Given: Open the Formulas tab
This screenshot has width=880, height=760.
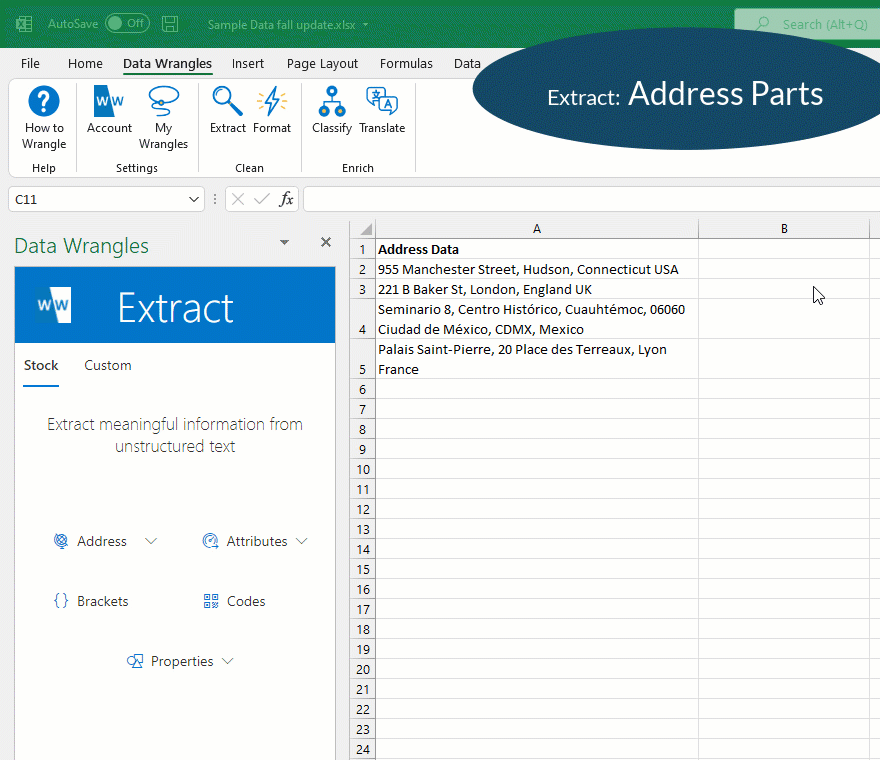Looking at the screenshot, I should [x=406, y=63].
